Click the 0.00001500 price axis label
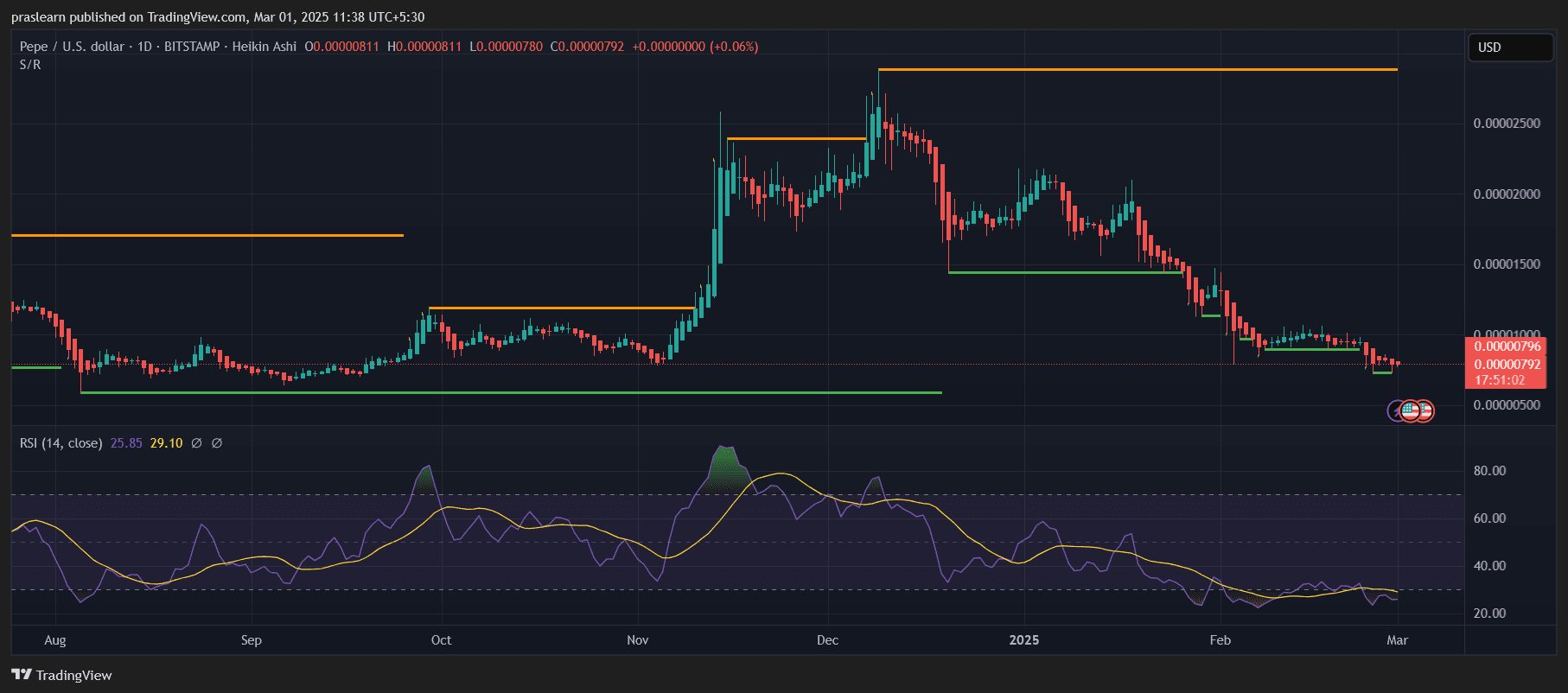 click(1507, 264)
